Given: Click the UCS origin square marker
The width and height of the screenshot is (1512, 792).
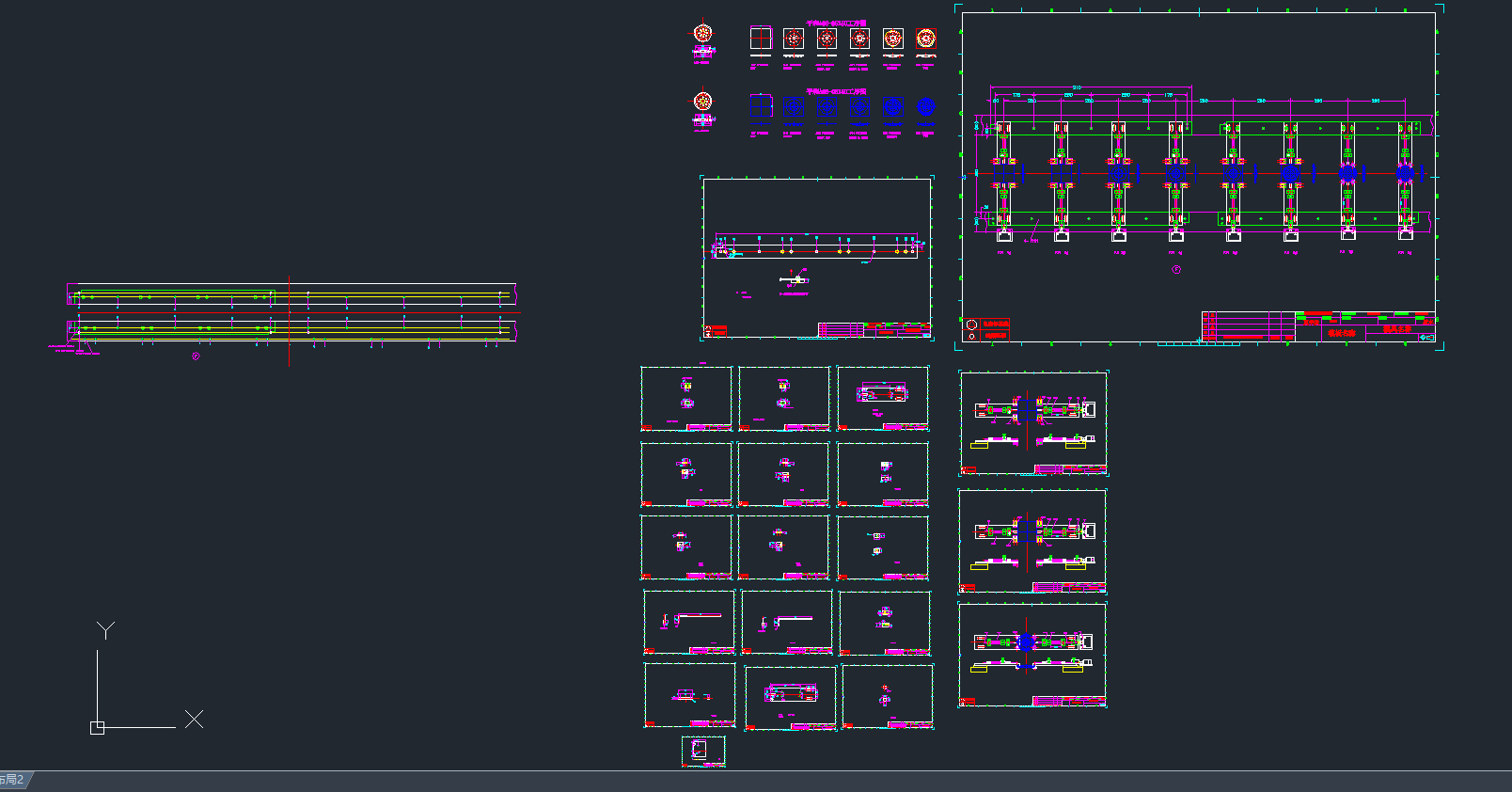Looking at the screenshot, I should tap(97, 727).
